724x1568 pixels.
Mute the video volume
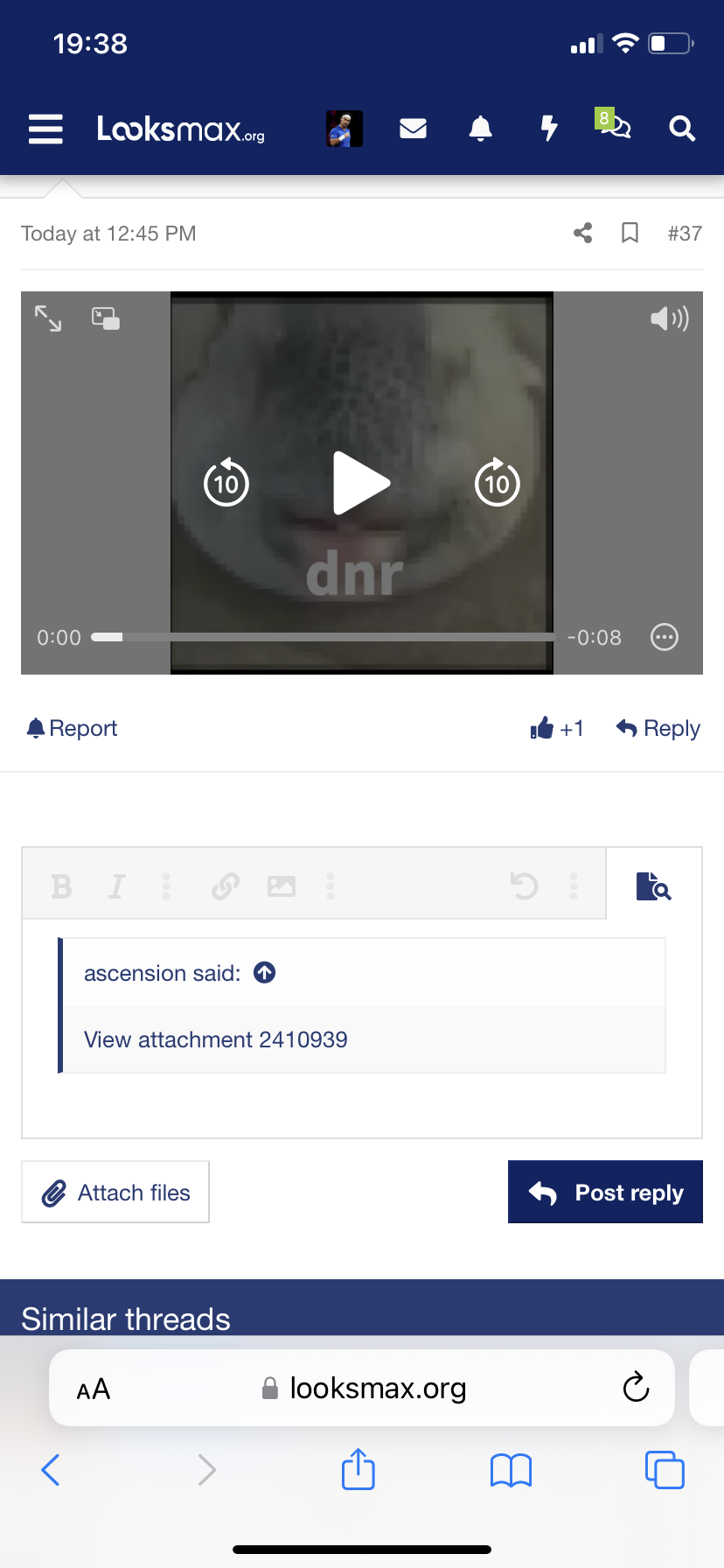[x=669, y=318]
